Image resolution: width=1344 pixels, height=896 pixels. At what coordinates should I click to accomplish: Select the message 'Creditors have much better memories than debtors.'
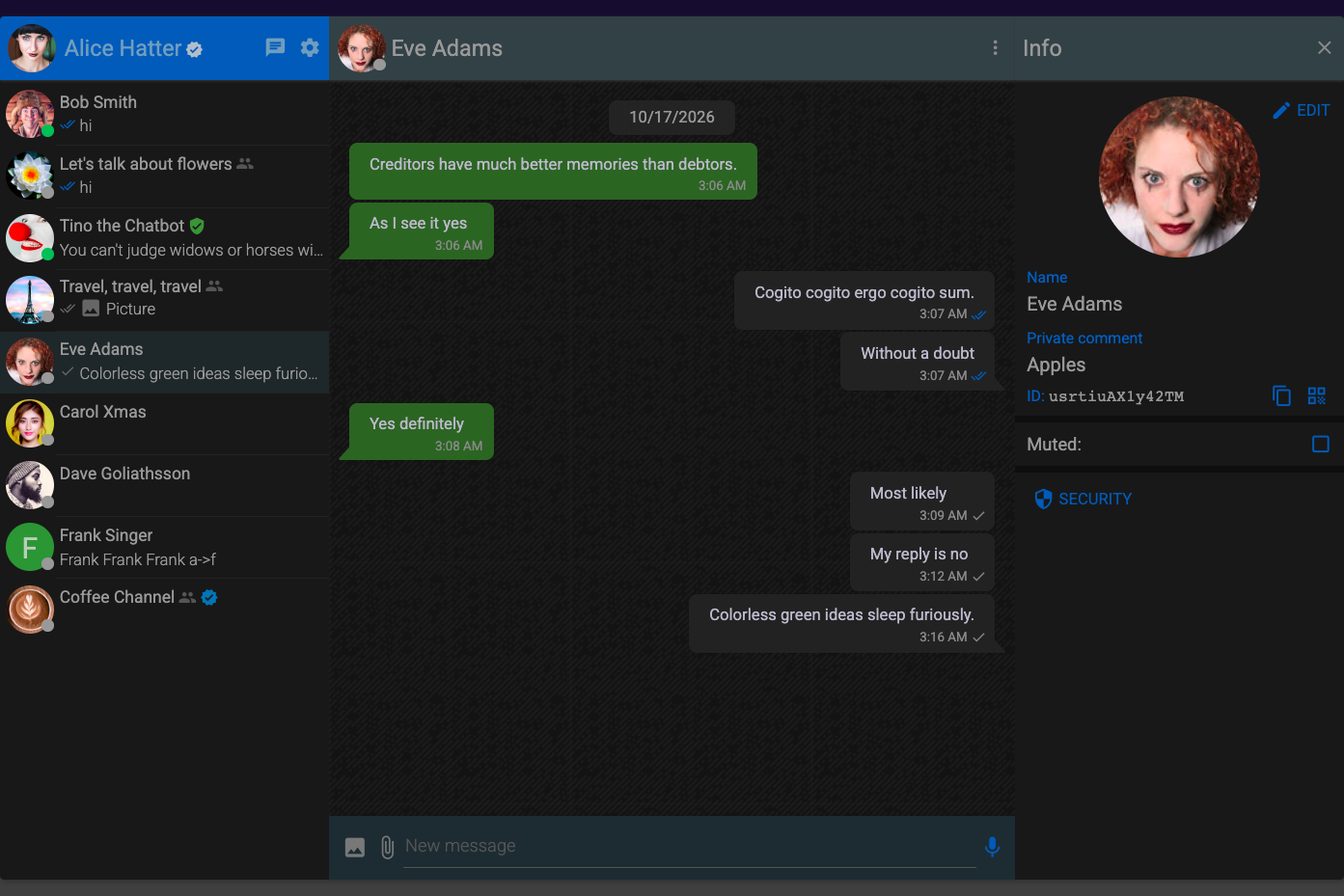pyautogui.click(x=553, y=172)
